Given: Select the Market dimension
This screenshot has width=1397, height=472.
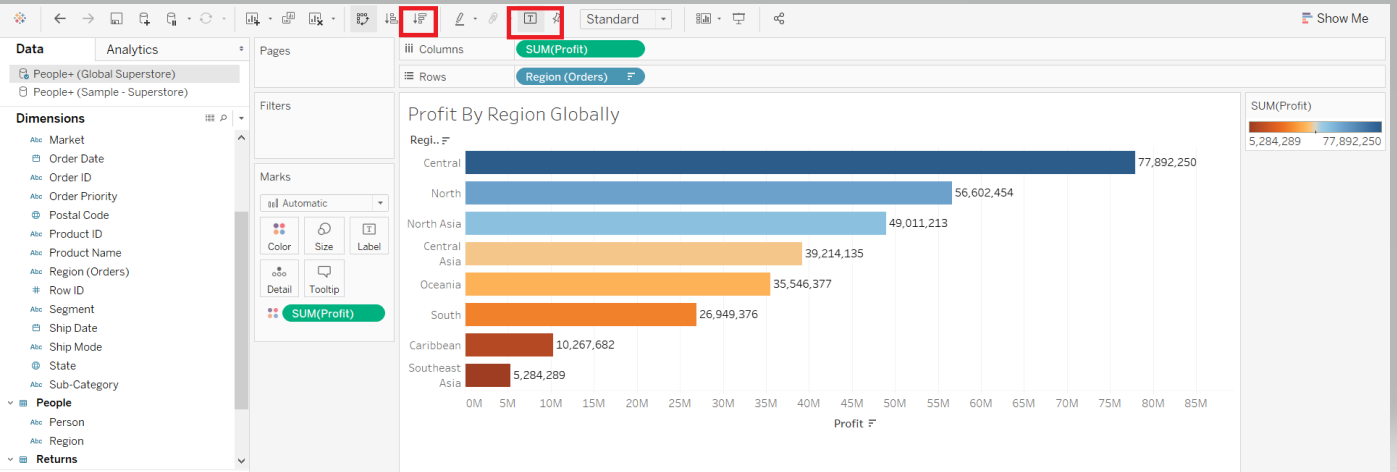Looking at the screenshot, I should [x=67, y=140].
